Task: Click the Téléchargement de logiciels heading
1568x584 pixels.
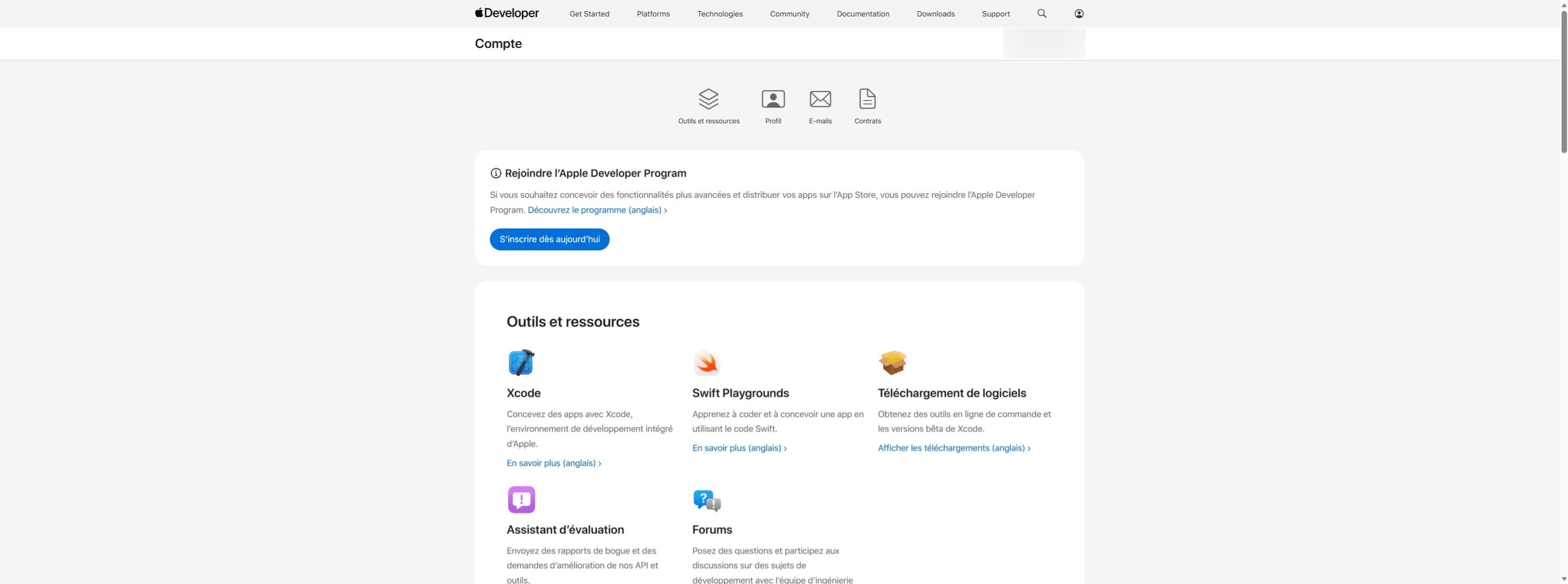Action: point(952,393)
